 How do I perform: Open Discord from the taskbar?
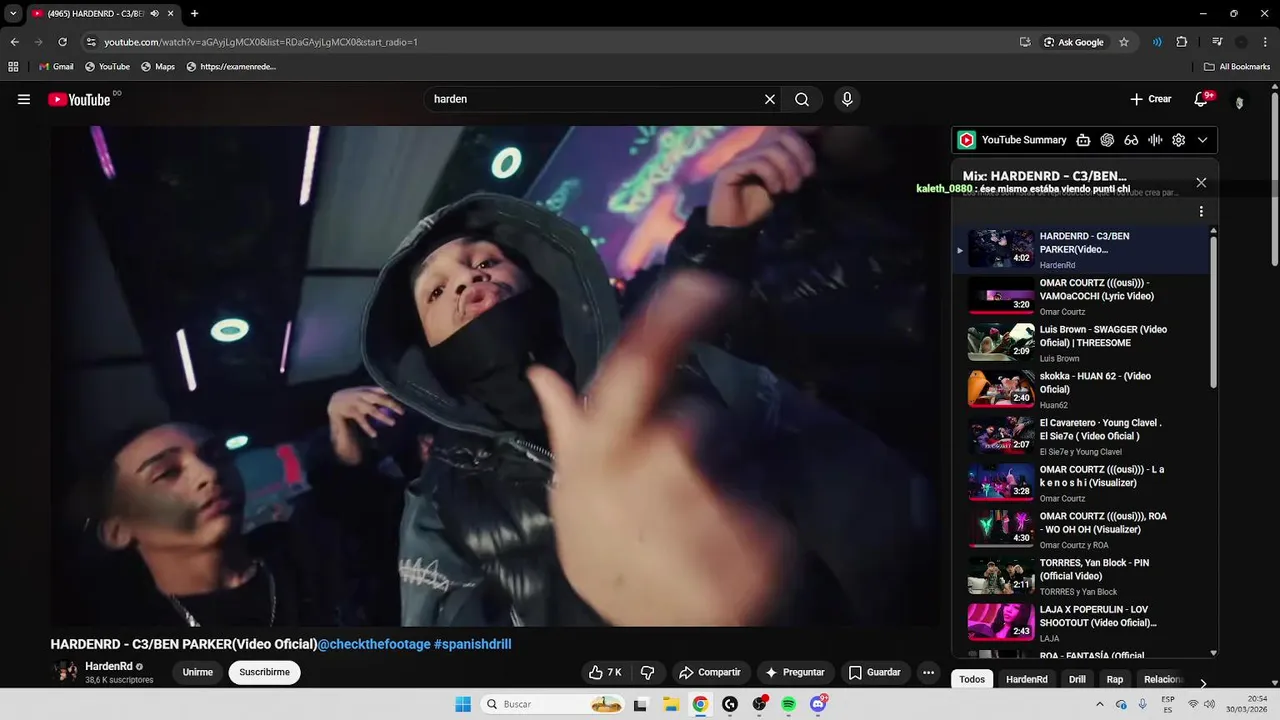coord(818,704)
